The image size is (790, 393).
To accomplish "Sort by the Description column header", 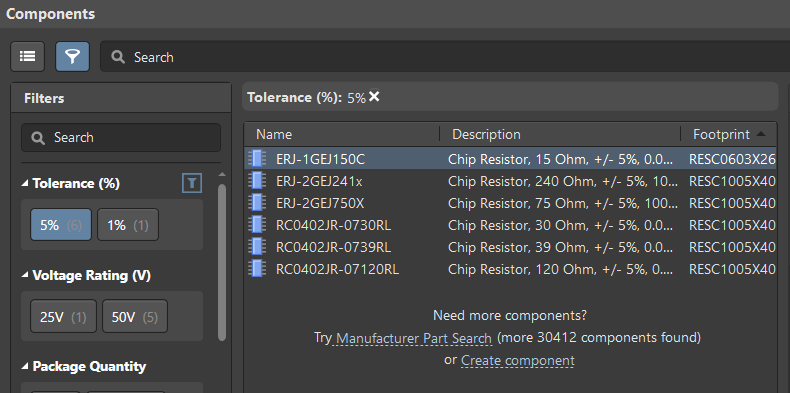I will point(486,135).
